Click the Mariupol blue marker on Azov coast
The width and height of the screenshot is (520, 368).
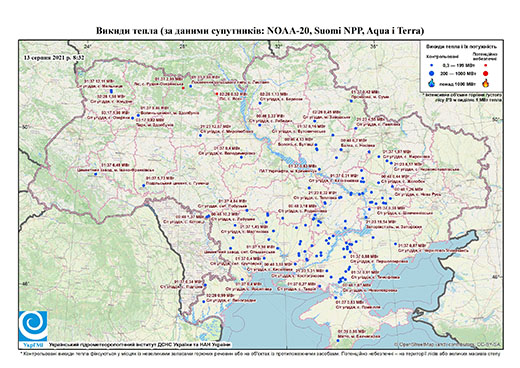[x=396, y=244]
